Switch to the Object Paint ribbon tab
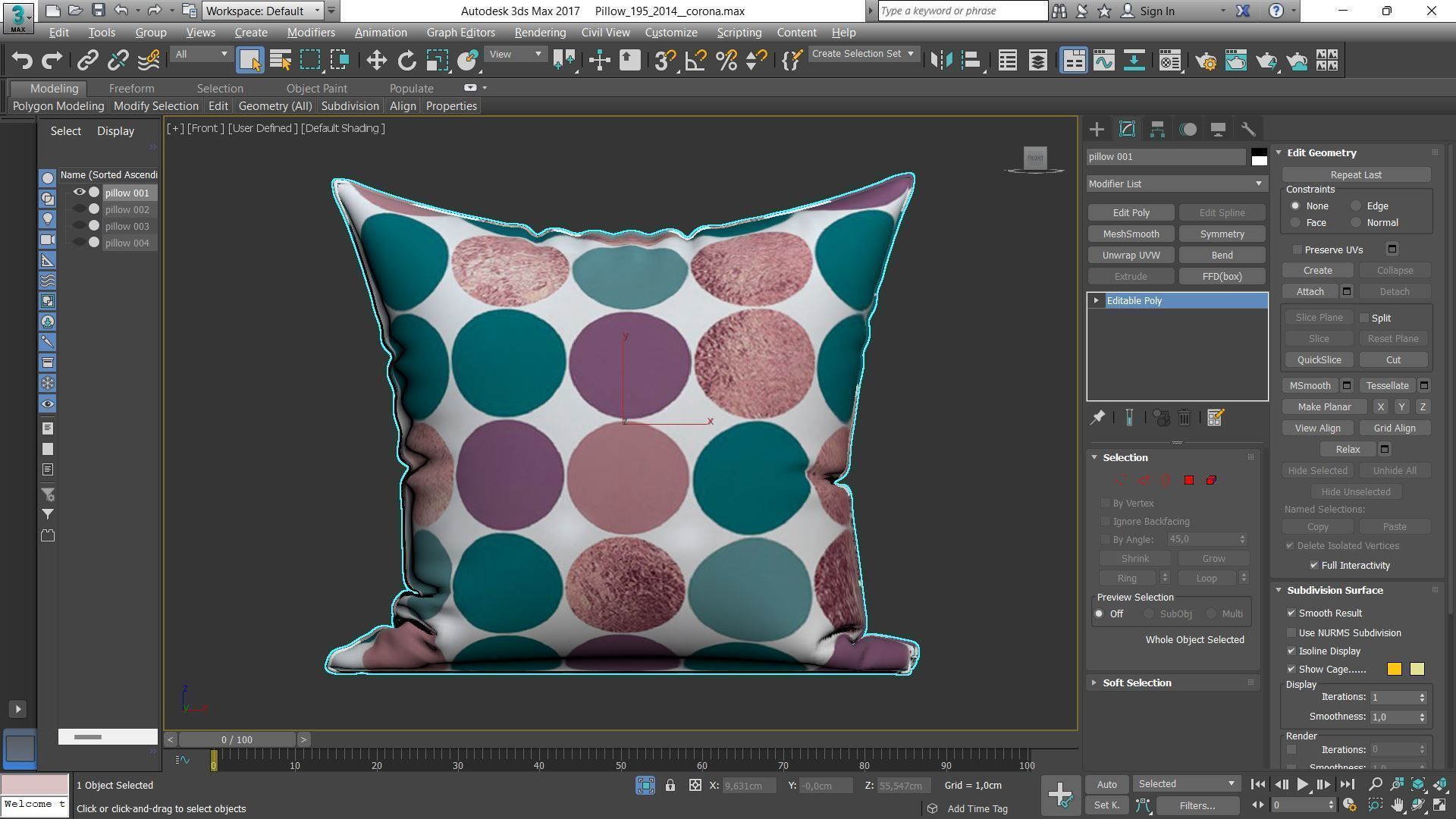The image size is (1456, 819). (316, 89)
